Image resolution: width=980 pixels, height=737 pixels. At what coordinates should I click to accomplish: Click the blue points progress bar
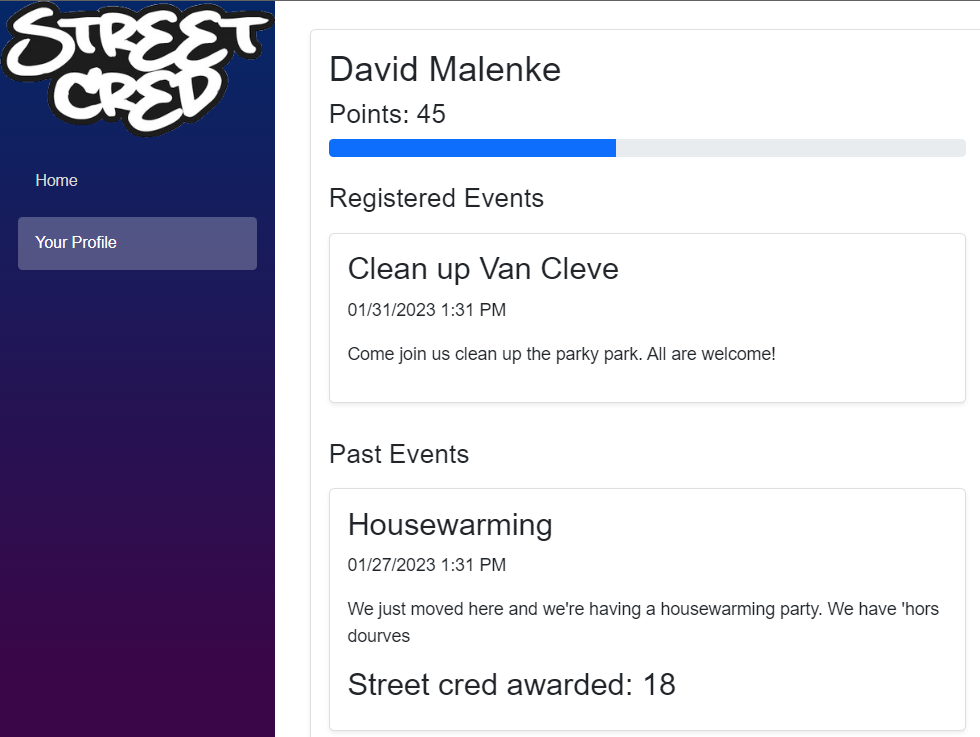pos(470,147)
